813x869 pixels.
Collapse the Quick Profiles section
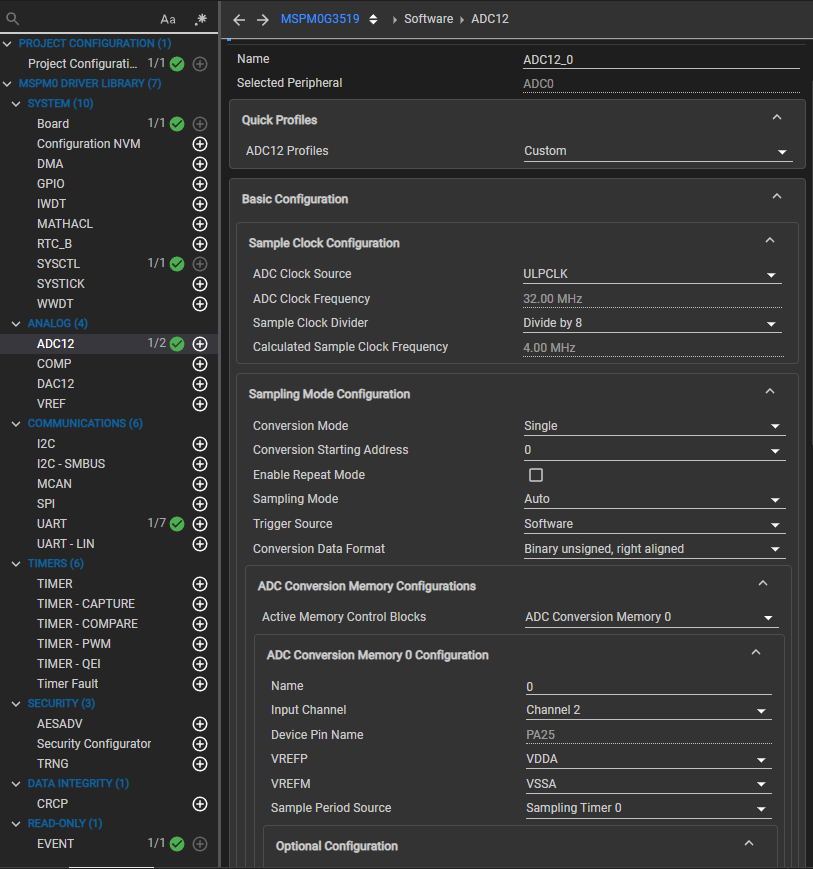777,117
